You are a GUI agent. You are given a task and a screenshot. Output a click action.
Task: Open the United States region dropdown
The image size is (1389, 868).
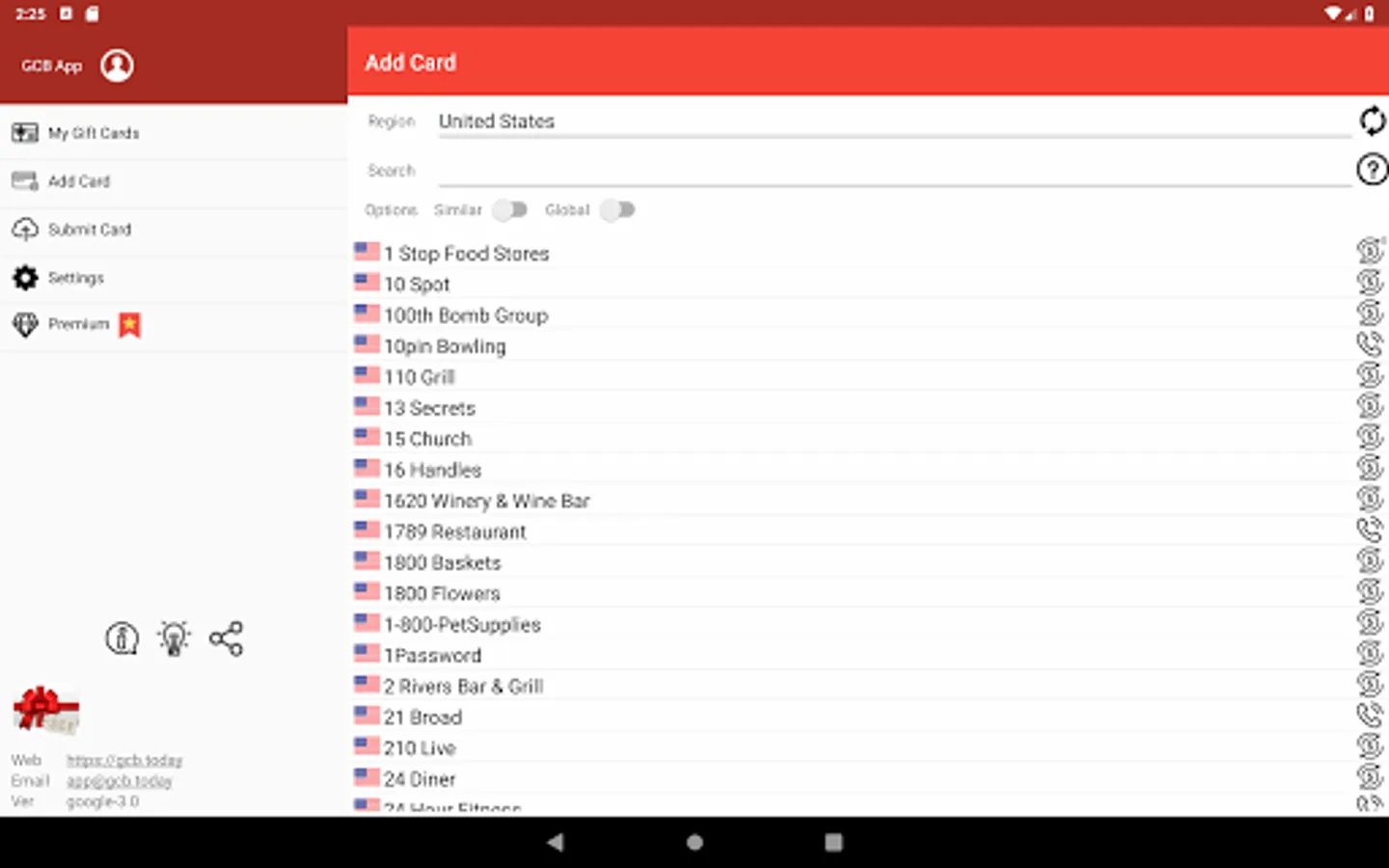(894, 122)
